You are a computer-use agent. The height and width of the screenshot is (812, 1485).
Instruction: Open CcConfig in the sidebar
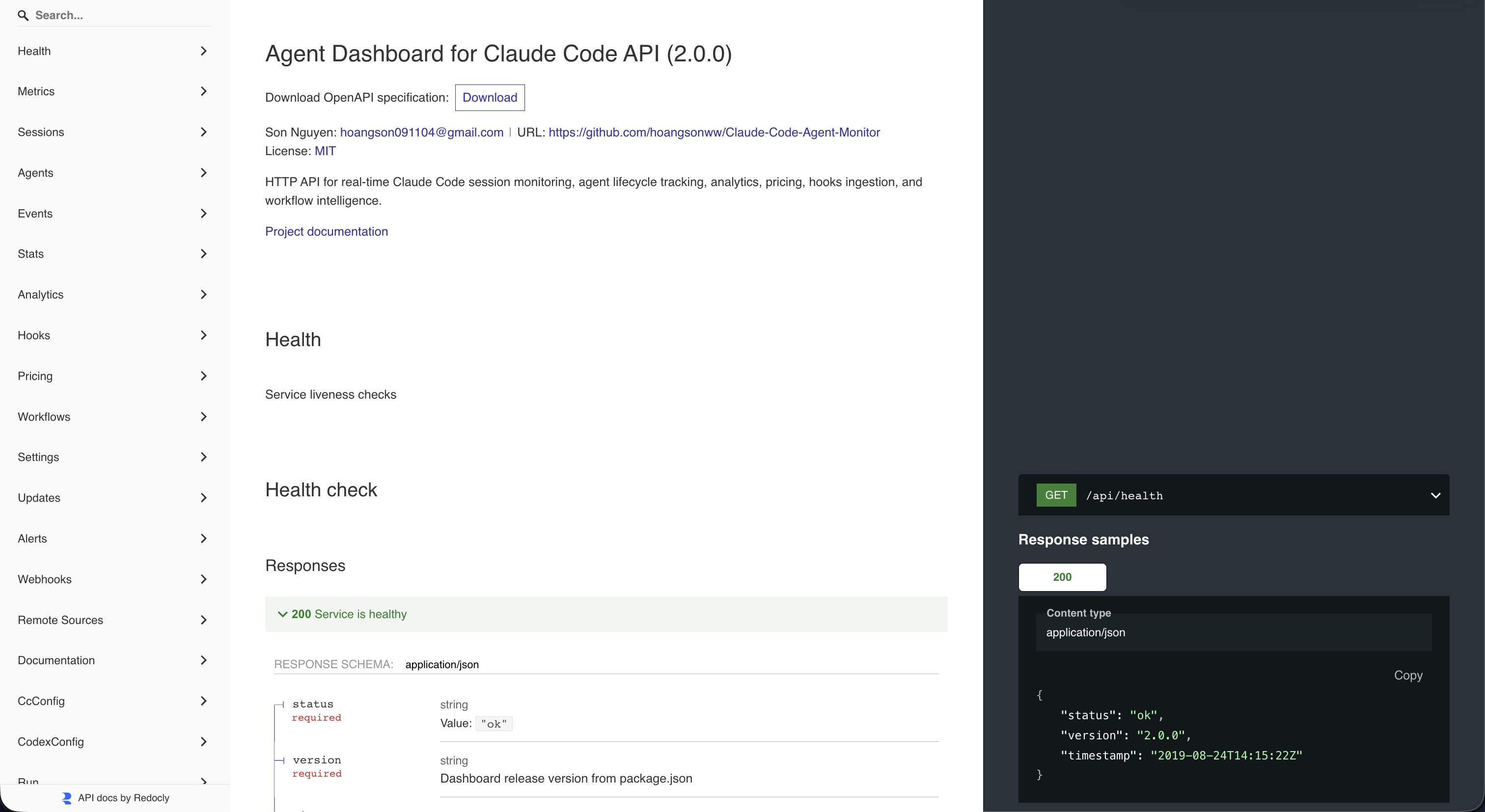click(115, 702)
